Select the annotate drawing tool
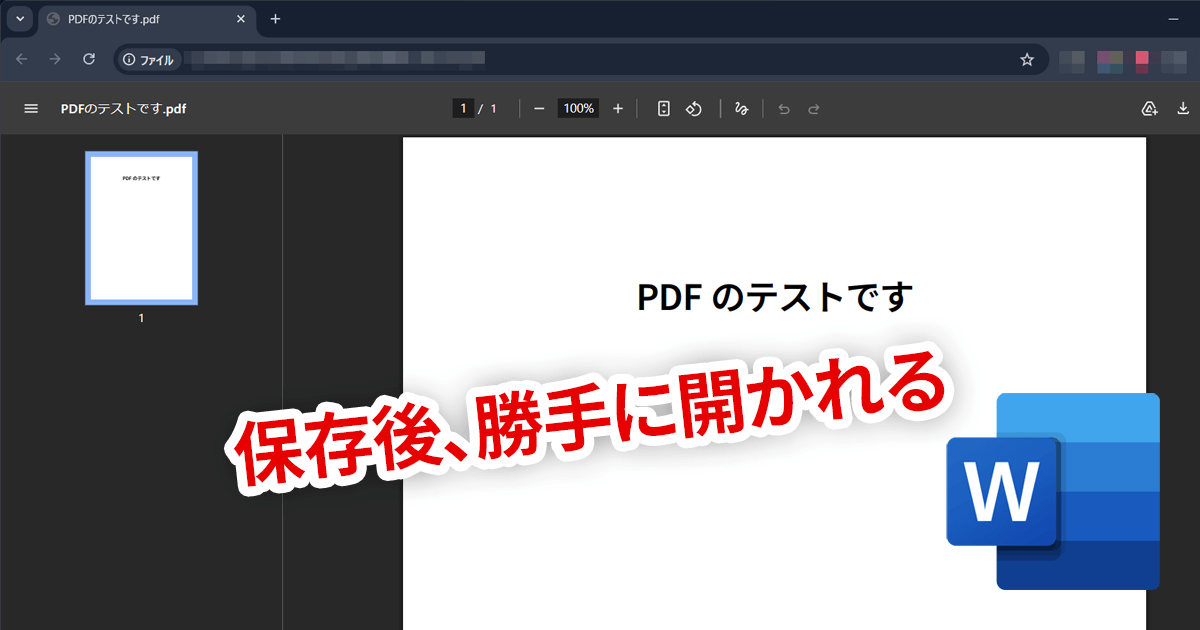Screen dimensions: 1200x630 pyautogui.click(x=742, y=108)
